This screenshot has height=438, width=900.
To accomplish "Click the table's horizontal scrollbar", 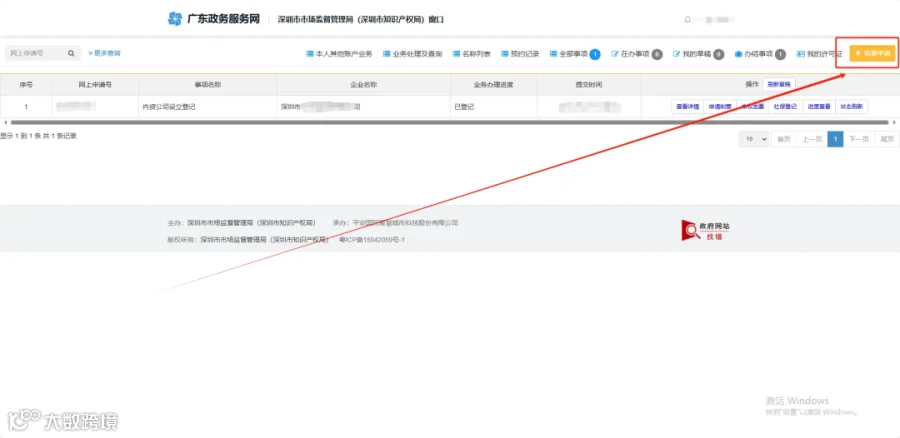I will click(x=449, y=122).
